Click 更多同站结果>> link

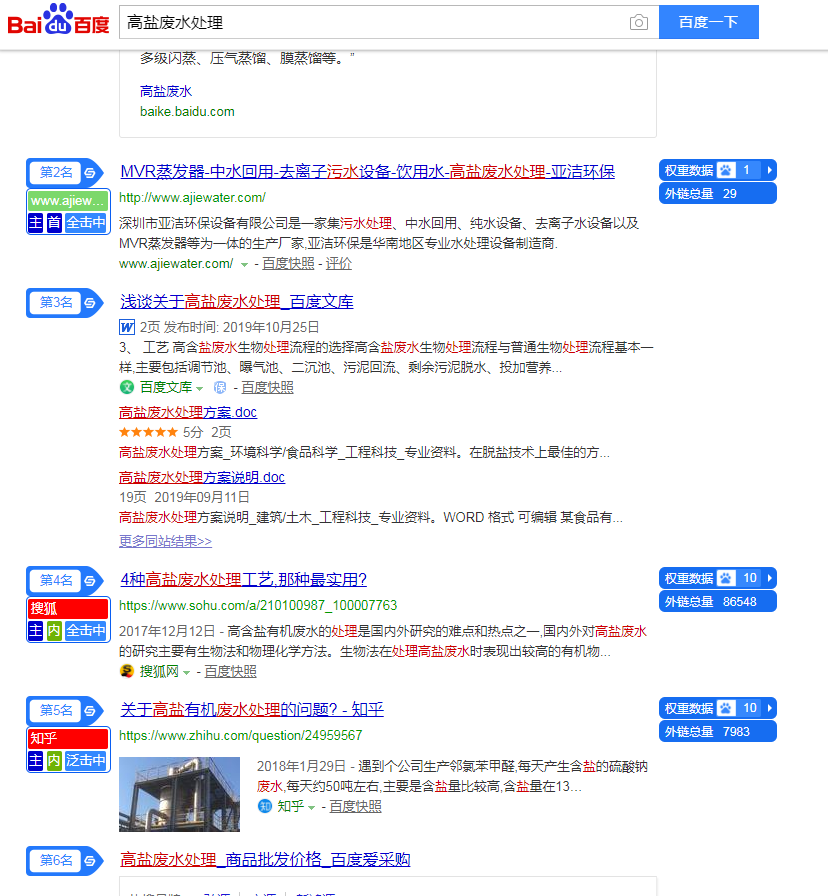(x=165, y=541)
